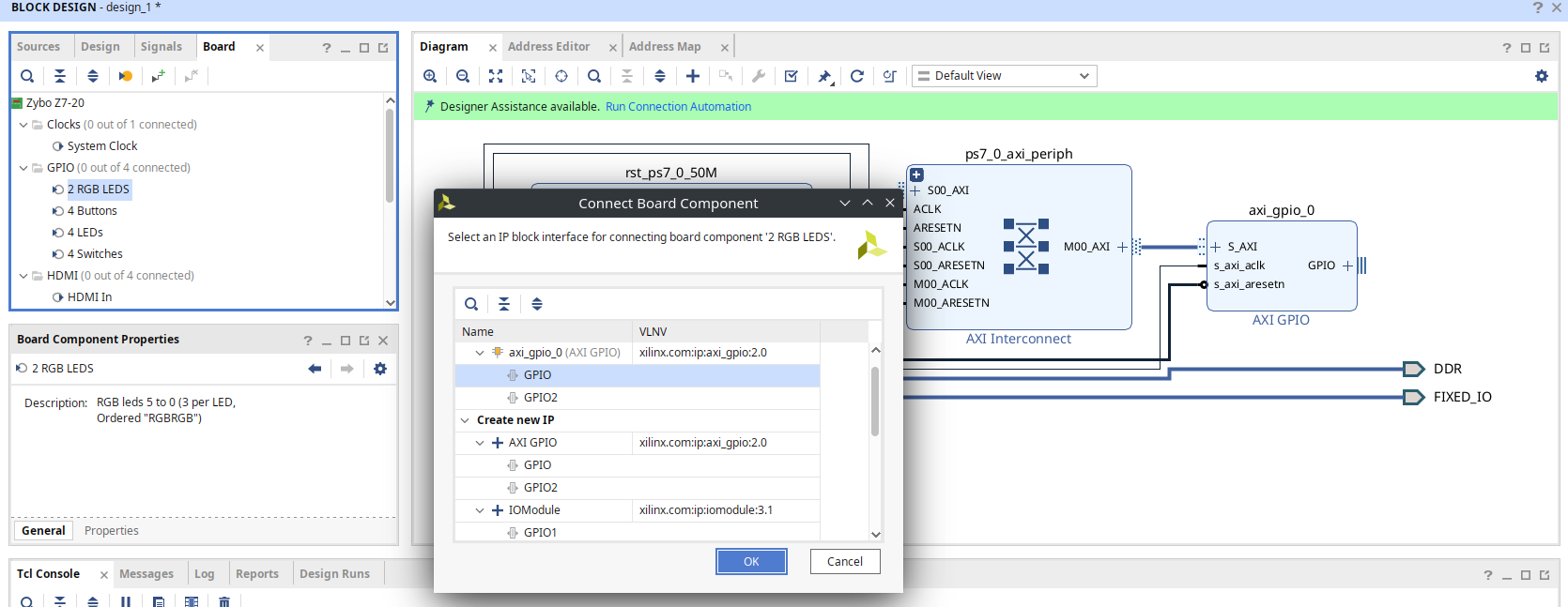Switch to the Messages tab
The width and height of the screenshot is (1568, 607).
[x=146, y=574]
